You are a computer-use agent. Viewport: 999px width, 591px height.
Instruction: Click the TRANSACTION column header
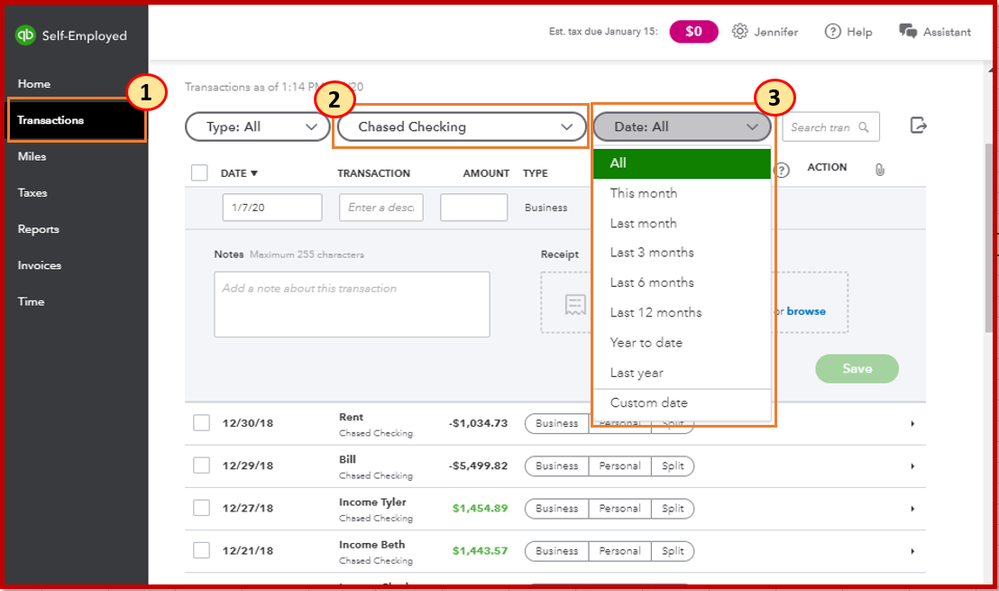(x=374, y=173)
